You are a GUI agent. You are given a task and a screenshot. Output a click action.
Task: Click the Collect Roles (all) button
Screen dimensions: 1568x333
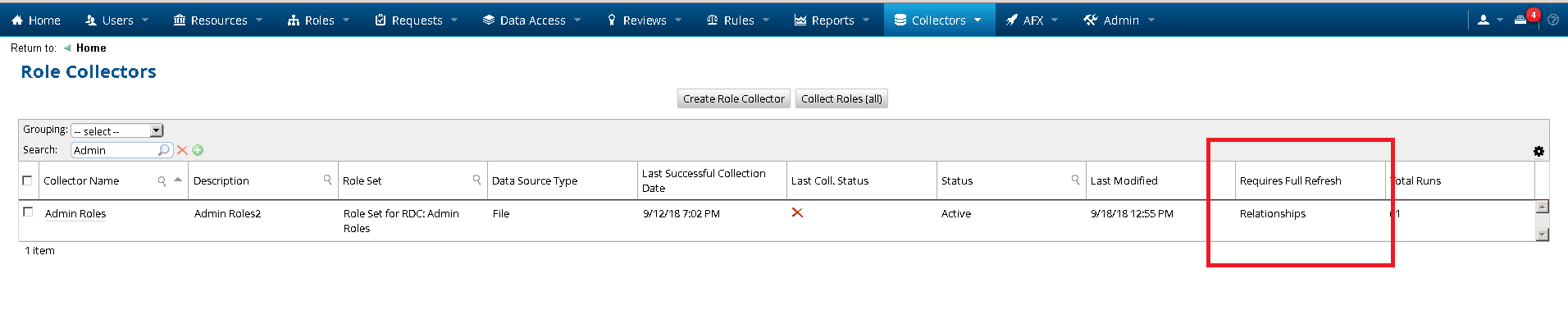(x=841, y=98)
